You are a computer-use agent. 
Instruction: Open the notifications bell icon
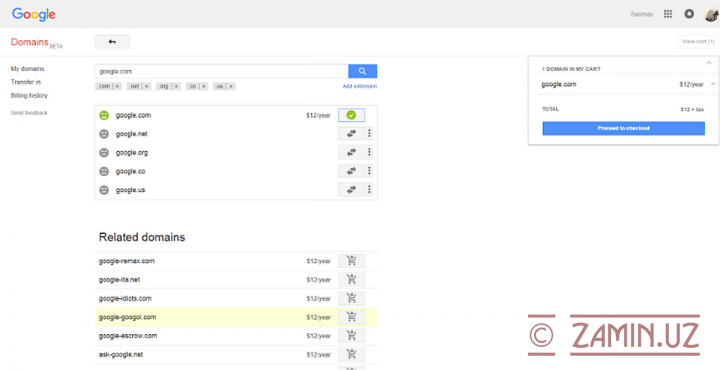click(x=689, y=14)
